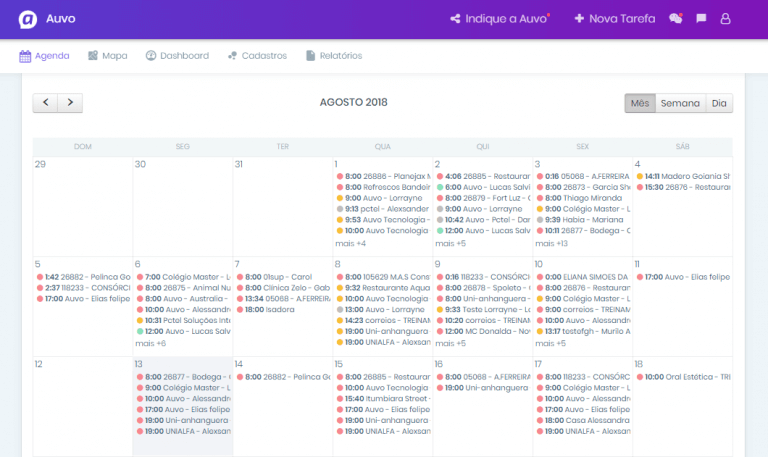The width and height of the screenshot is (768, 457).
Task: Open the Cadastros menu
Action: click(257, 56)
